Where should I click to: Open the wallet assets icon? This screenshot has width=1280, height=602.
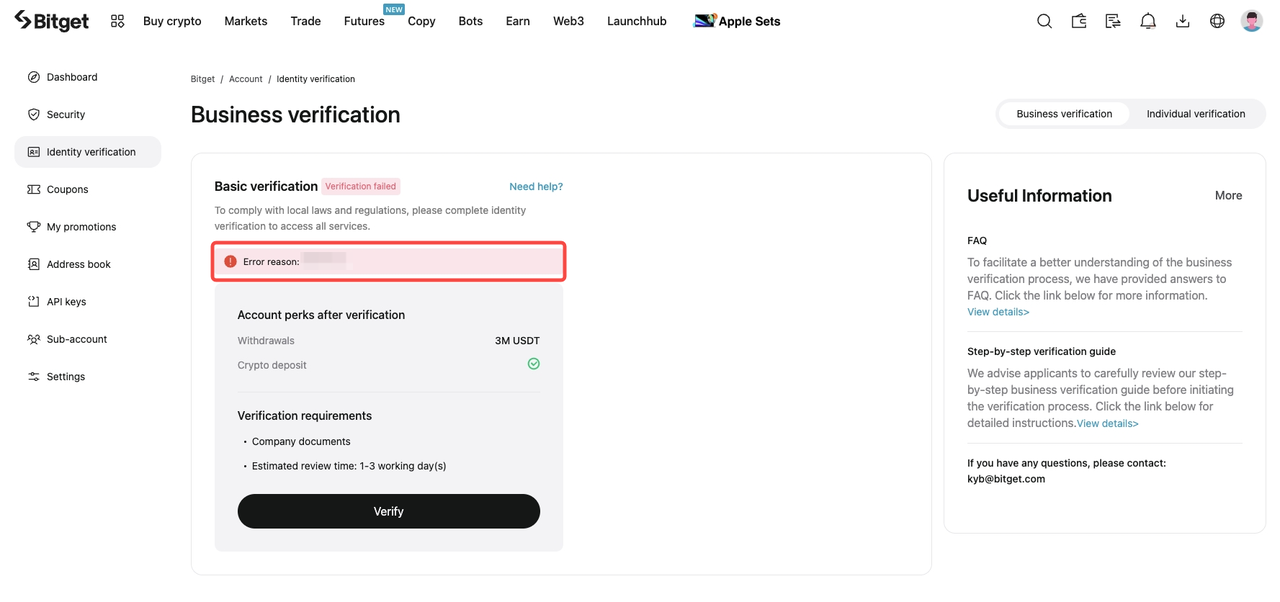coord(1079,21)
